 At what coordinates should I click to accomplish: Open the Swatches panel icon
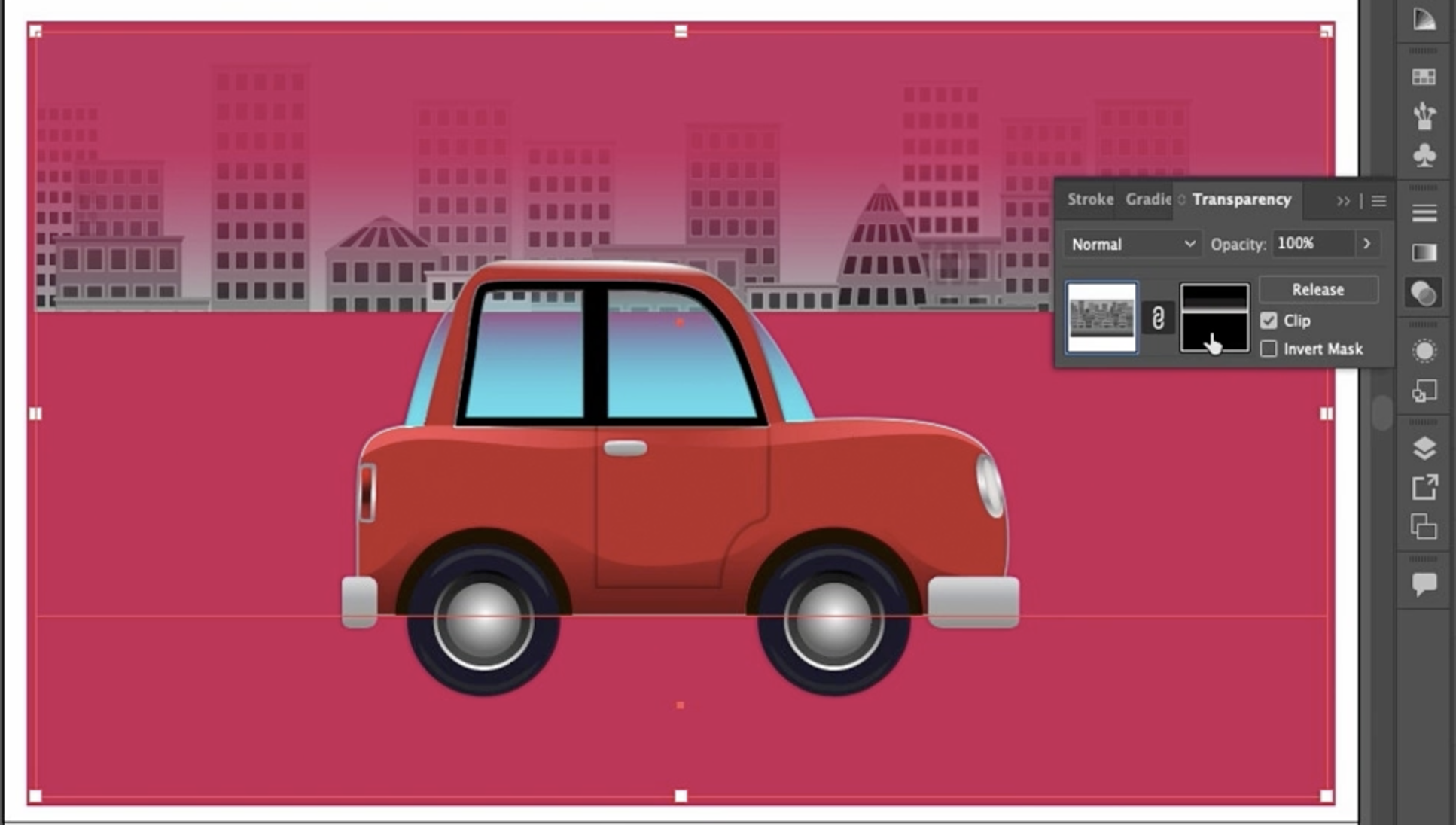click(x=1423, y=77)
